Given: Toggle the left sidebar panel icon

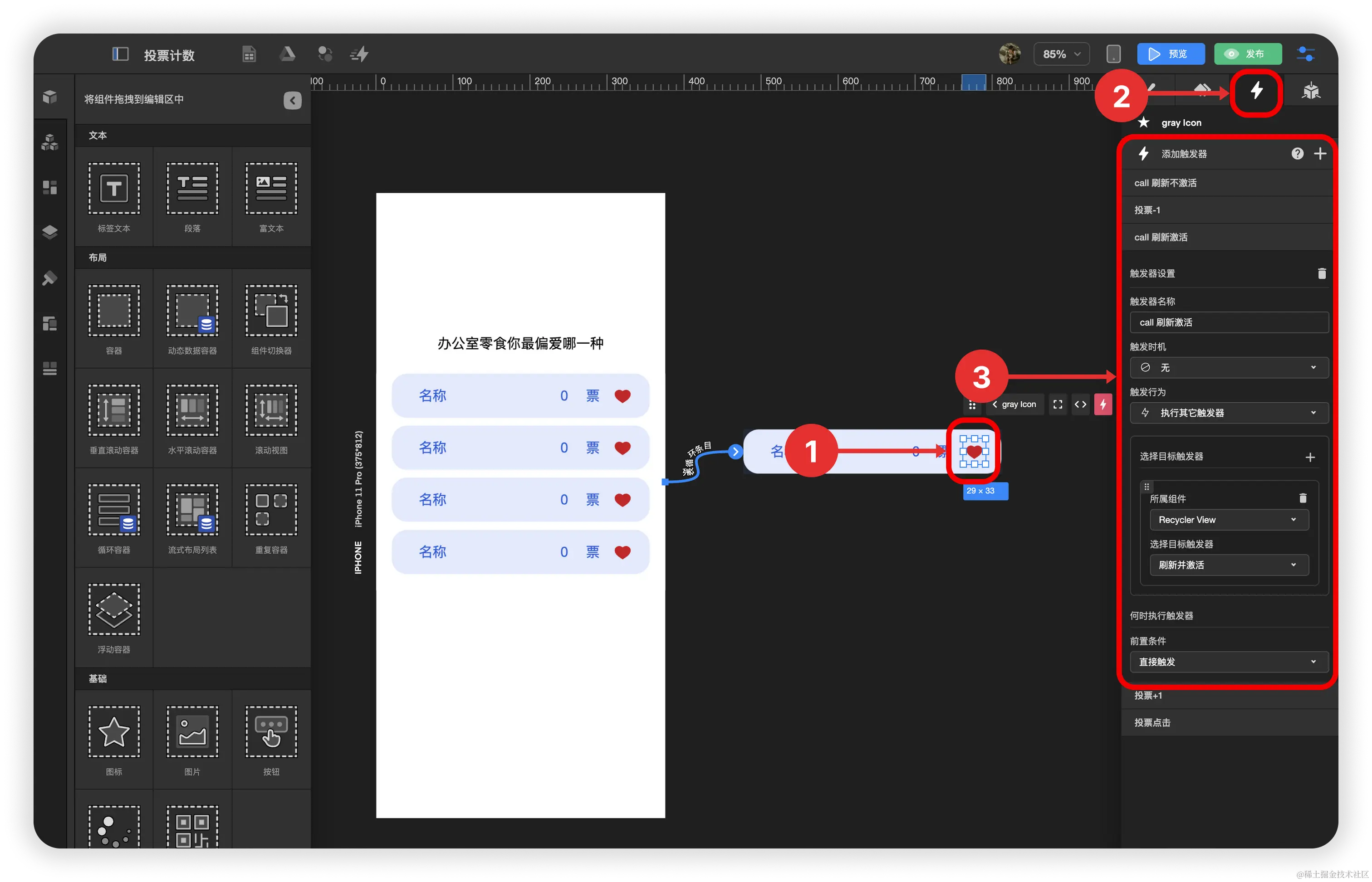Looking at the screenshot, I should (x=120, y=54).
